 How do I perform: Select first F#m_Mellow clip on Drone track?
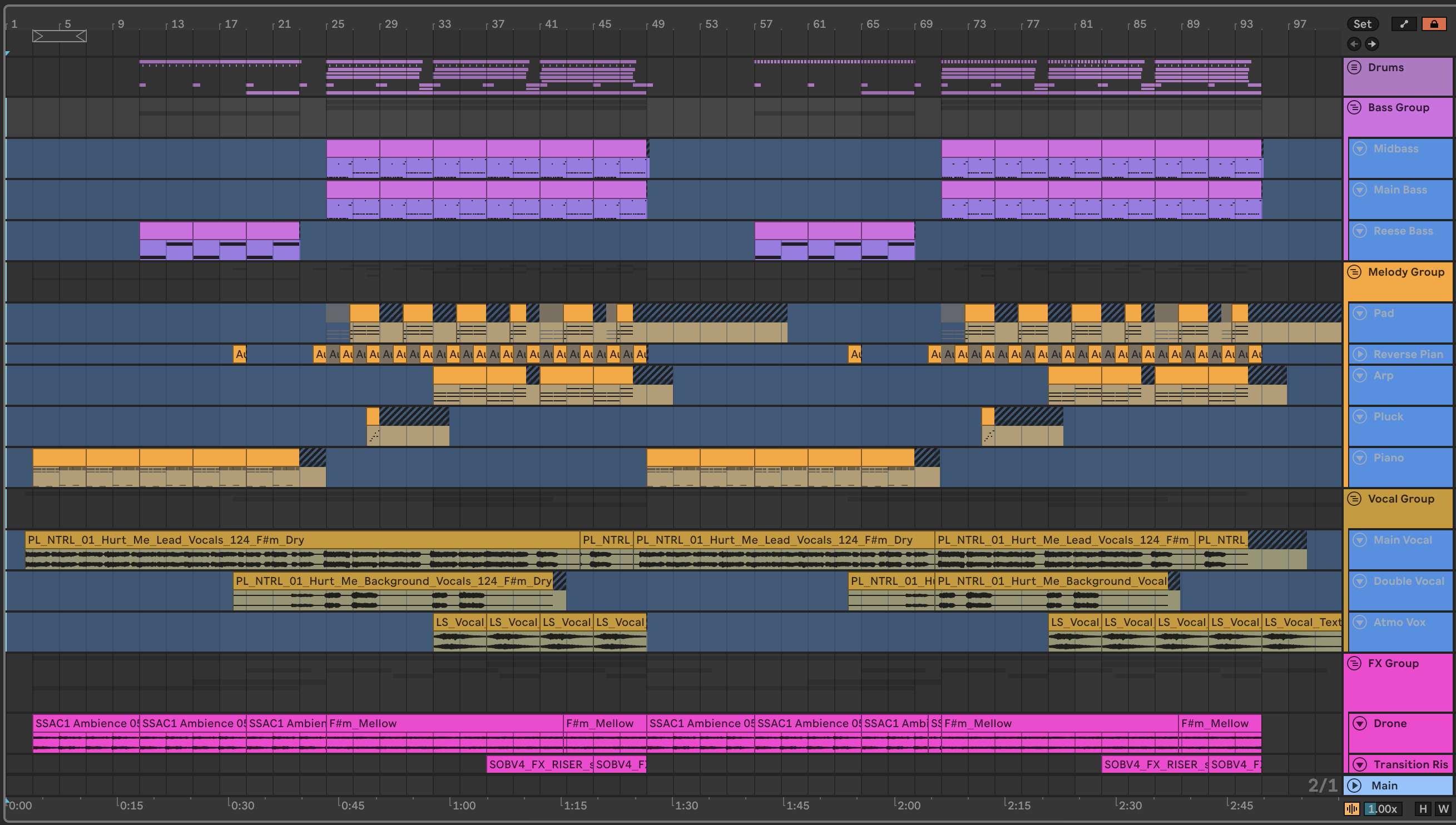(x=445, y=733)
